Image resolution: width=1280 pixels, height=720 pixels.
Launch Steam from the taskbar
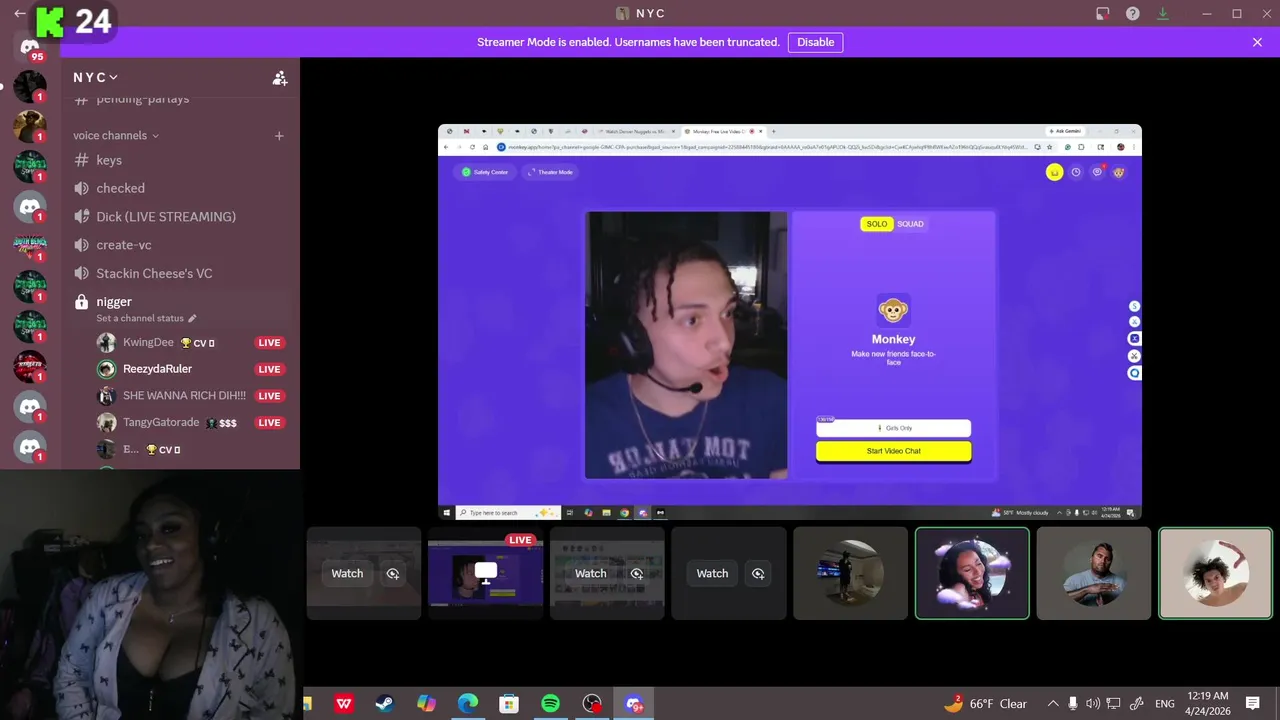[385, 704]
